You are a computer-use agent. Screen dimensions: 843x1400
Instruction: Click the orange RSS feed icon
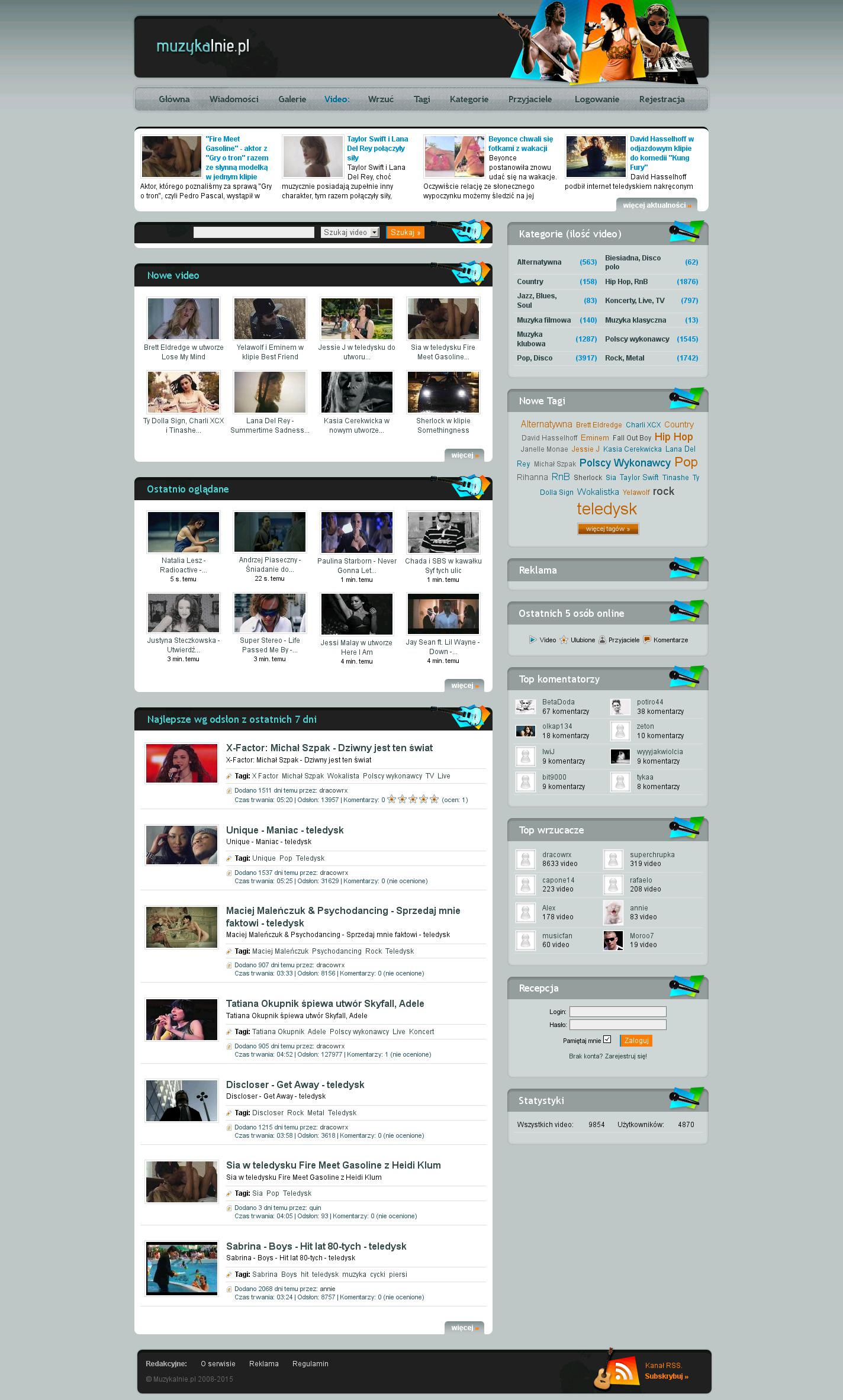(x=622, y=1370)
